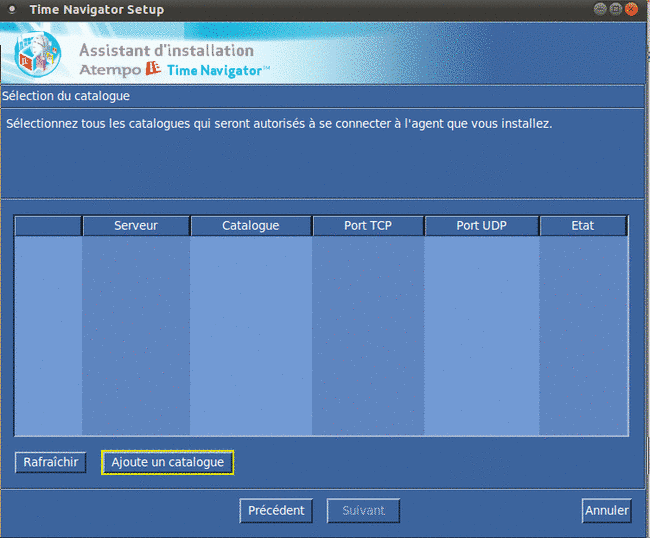Click Ajoute un catalogue button

167,462
